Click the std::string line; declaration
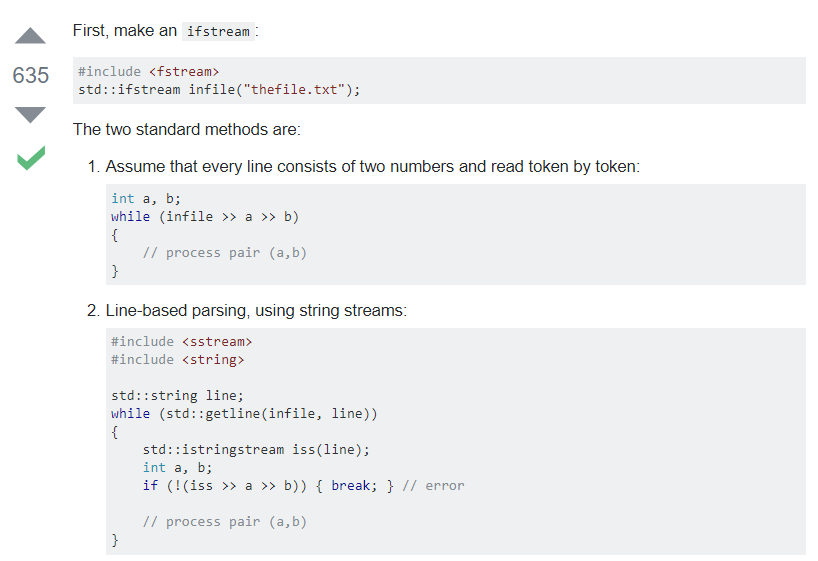Viewport: 818px width, 561px height. [x=177, y=396]
